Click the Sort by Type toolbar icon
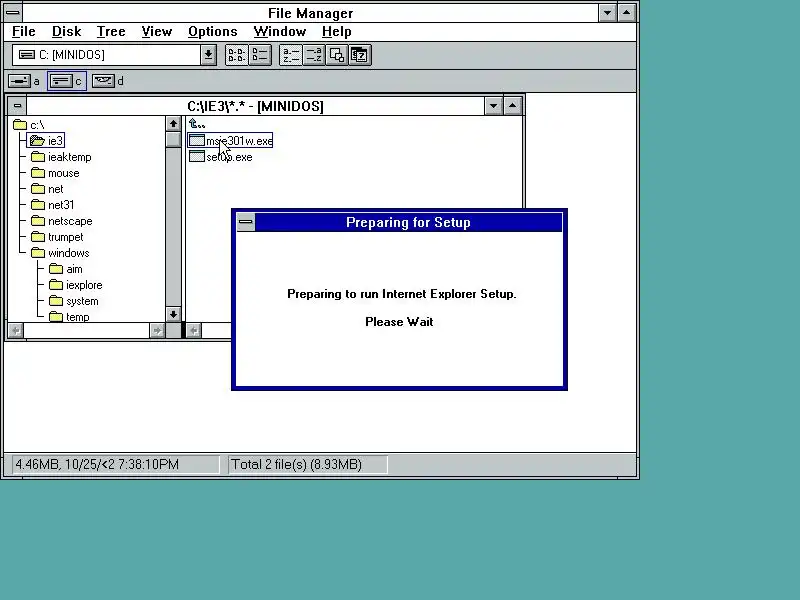Screen dimensions: 800x600 click(314, 55)
